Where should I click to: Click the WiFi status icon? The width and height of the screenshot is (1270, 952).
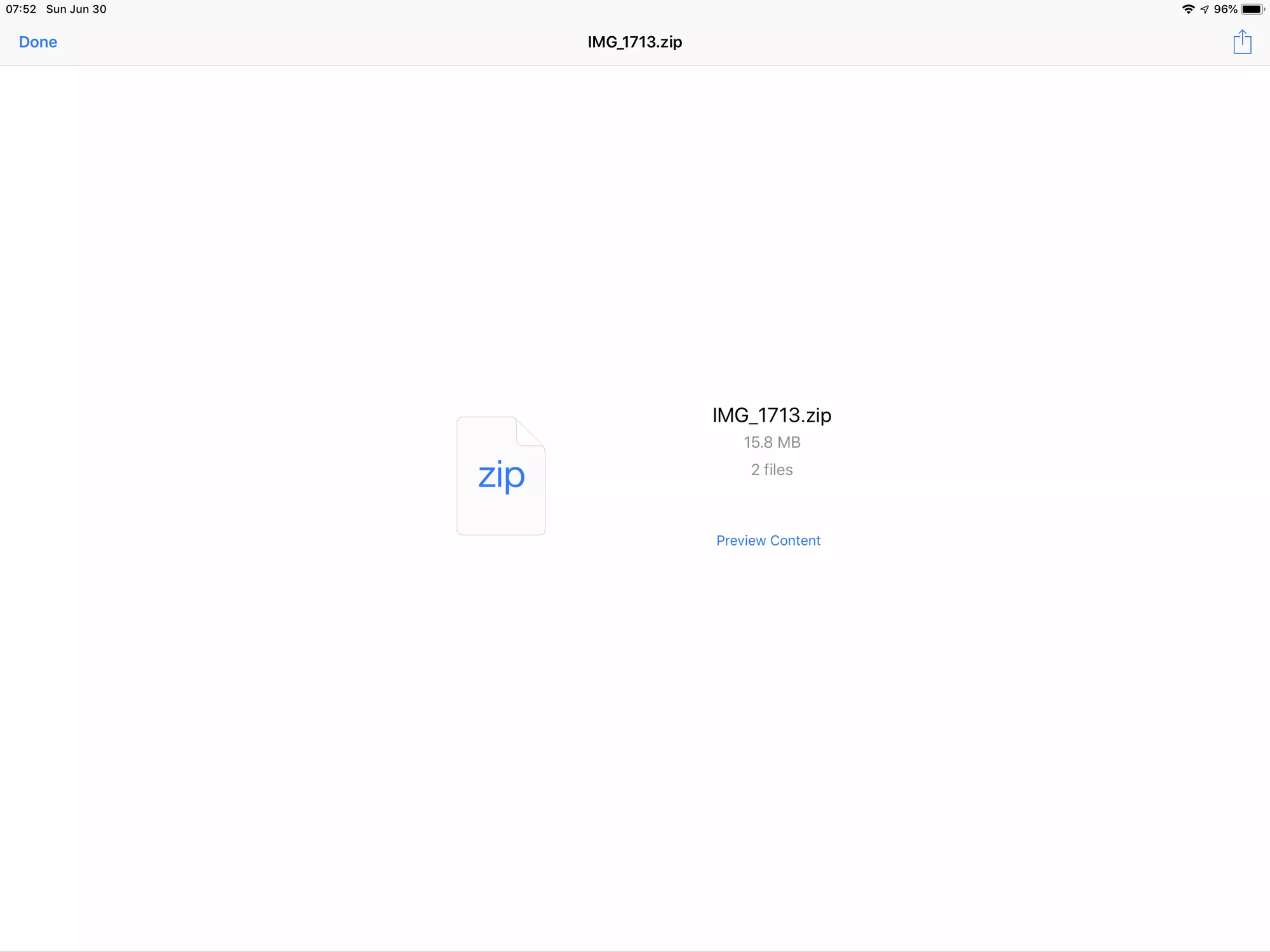pos(1184,9)
